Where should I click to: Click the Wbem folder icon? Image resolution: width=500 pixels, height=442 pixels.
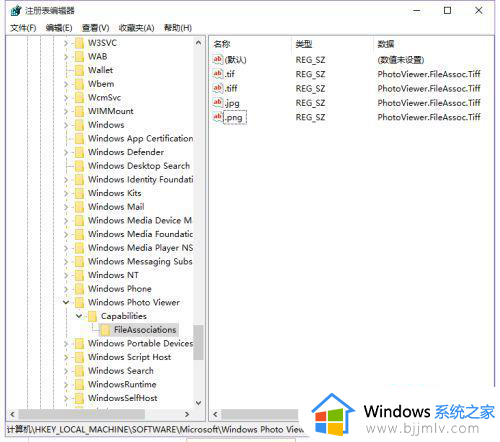tap(79, 84)
